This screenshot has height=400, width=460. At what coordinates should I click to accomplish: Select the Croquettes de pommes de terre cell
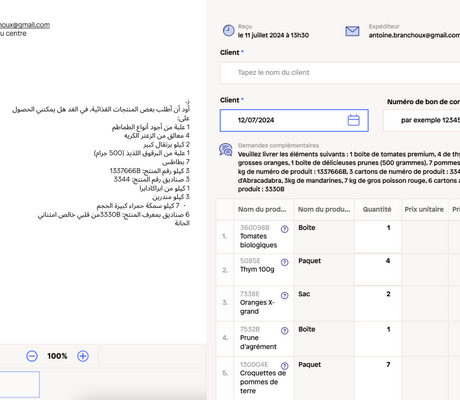[x=264, y=378]
